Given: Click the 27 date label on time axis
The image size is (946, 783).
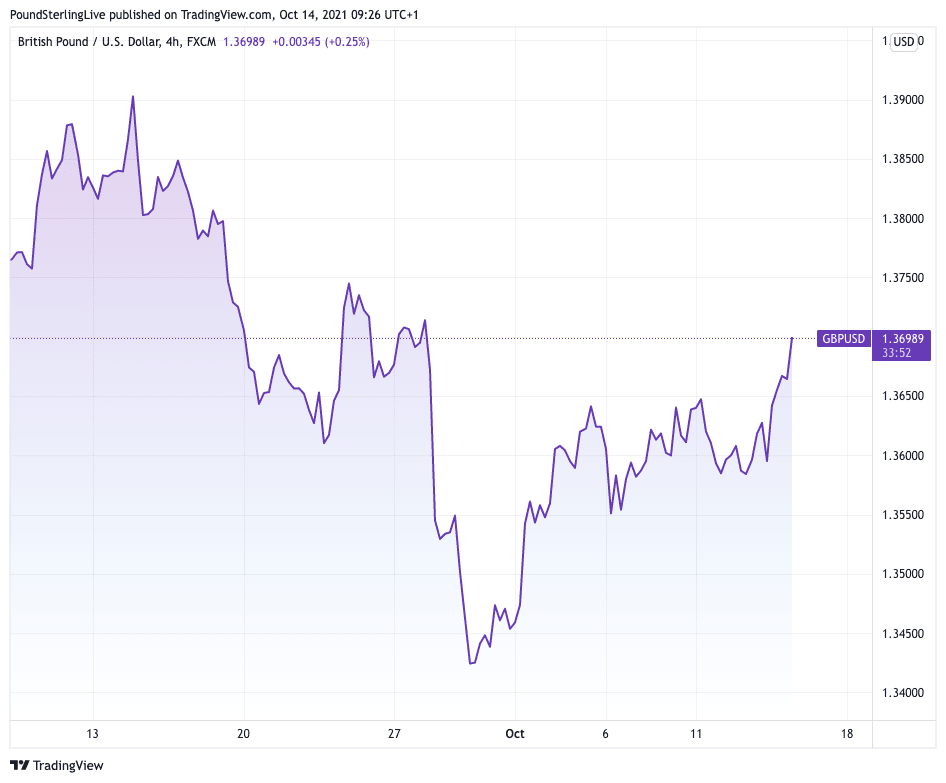Looking at the screenshot, I should [x=395, y=734].
